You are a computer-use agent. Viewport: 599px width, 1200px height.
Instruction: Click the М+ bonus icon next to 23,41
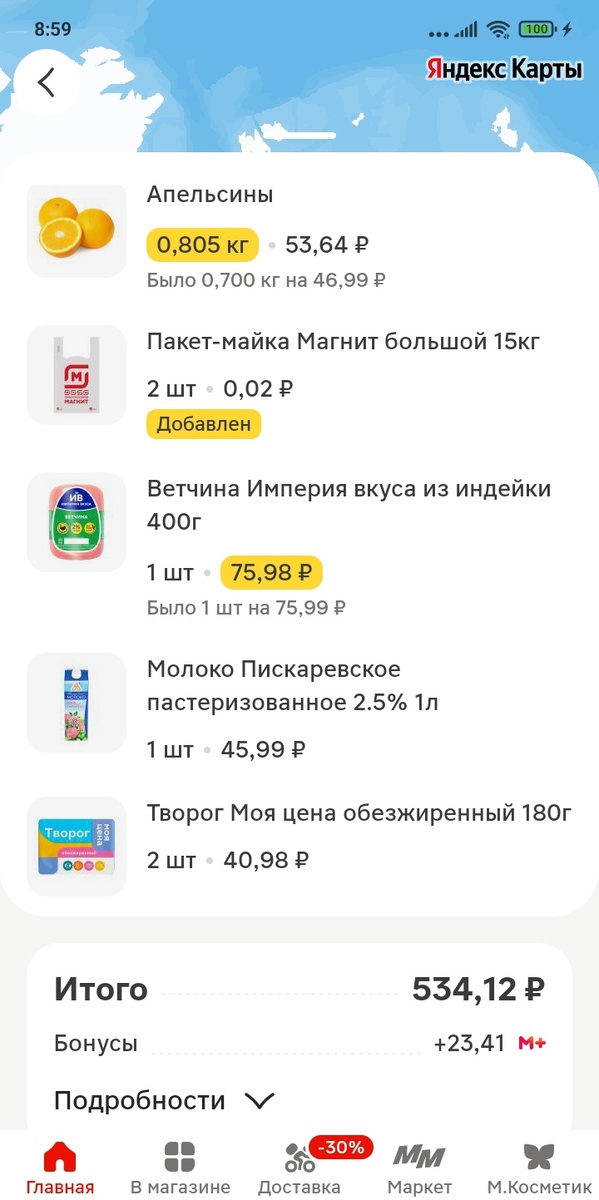click(x=534, y=1041)
